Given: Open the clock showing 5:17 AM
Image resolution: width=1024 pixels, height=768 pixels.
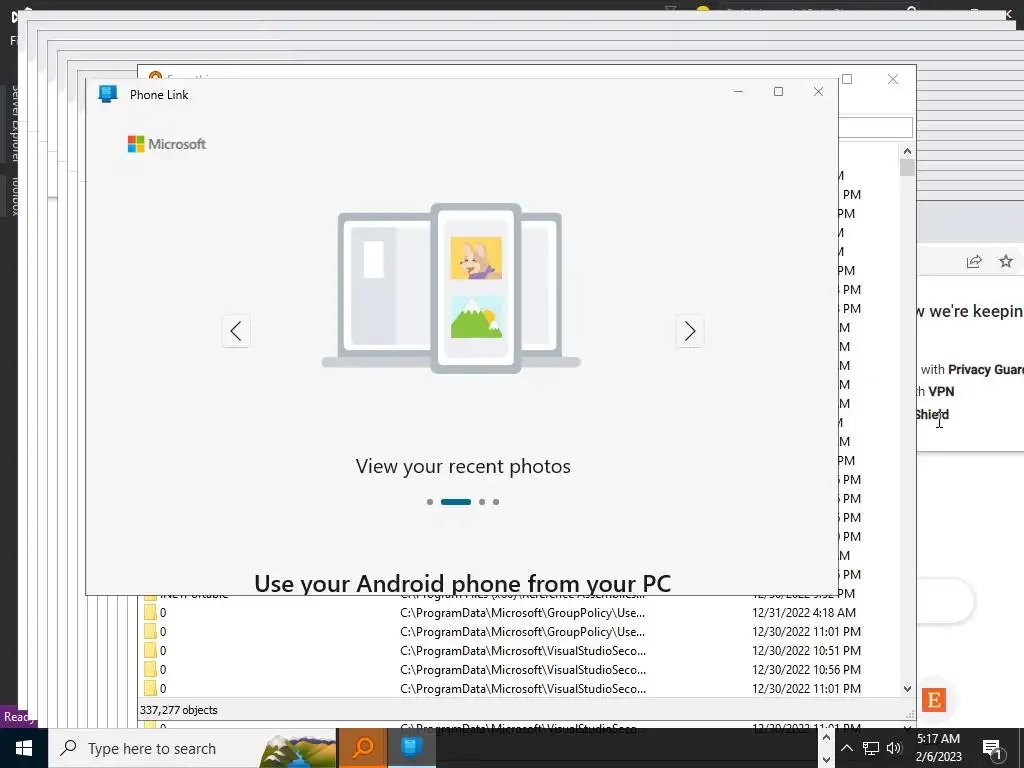Looking at the screenshot, I should click(x=938, y=748).
